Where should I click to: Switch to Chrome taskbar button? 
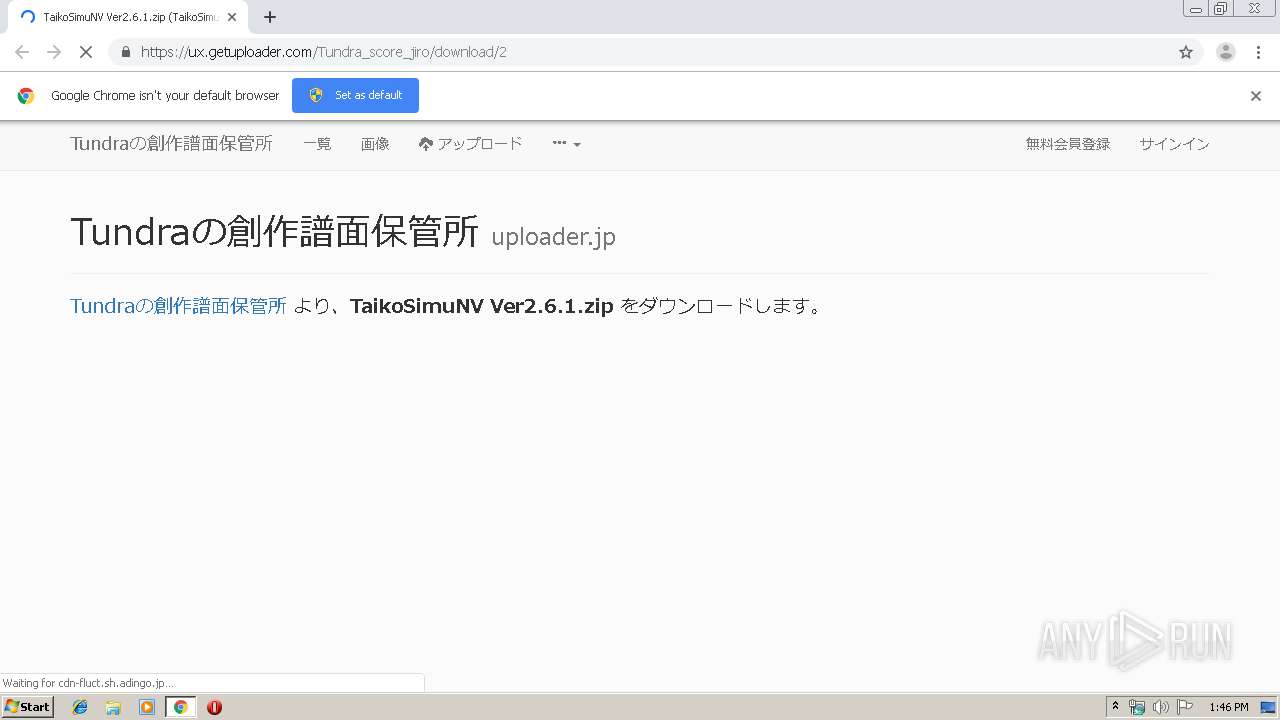tap(180, 707)
